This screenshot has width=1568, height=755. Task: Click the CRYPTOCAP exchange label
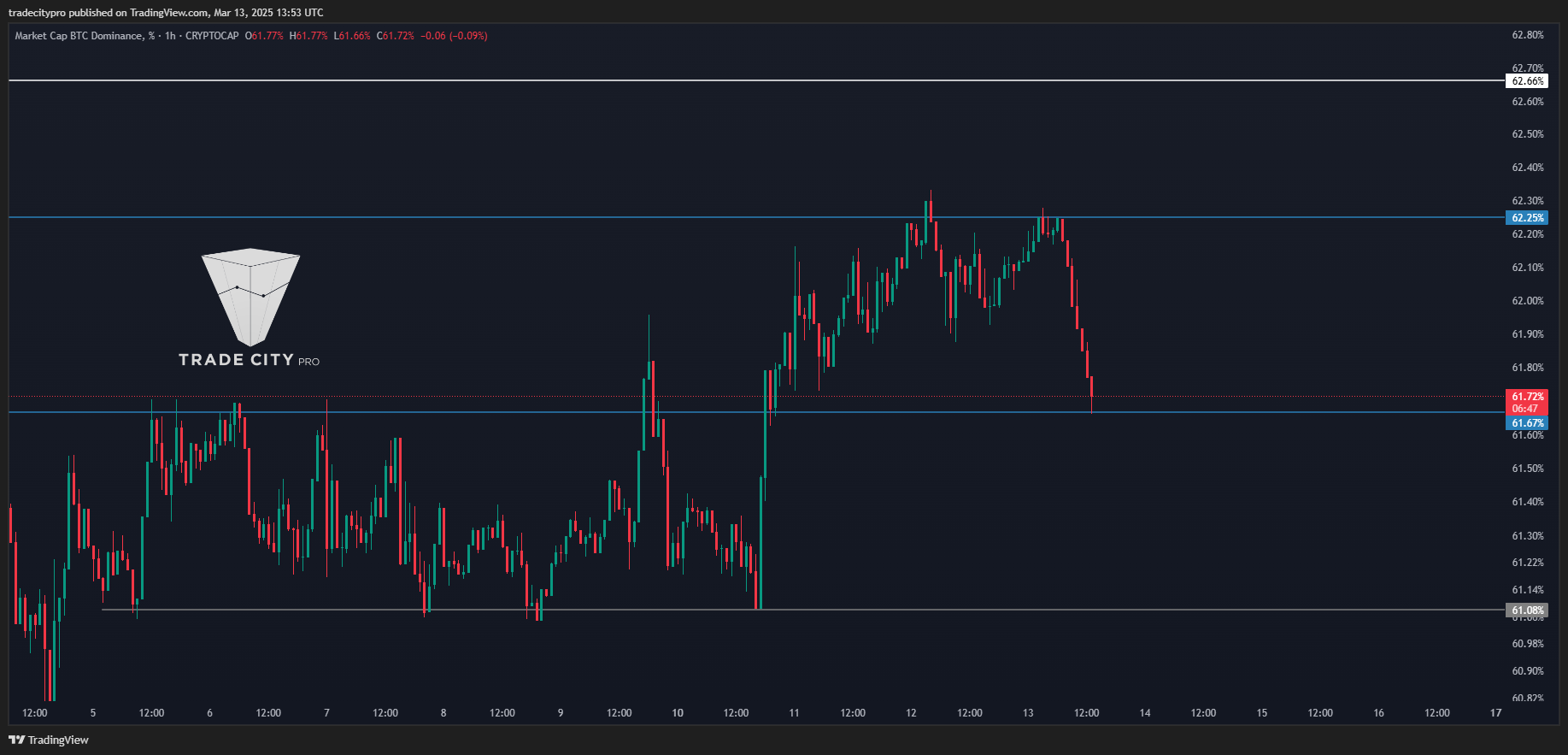point(212,36)
